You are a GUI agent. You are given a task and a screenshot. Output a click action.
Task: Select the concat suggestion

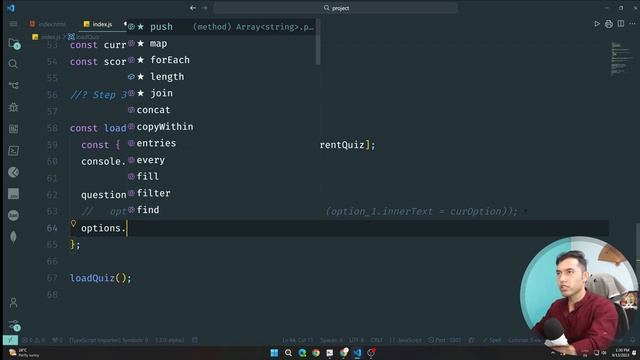(221, 110)
